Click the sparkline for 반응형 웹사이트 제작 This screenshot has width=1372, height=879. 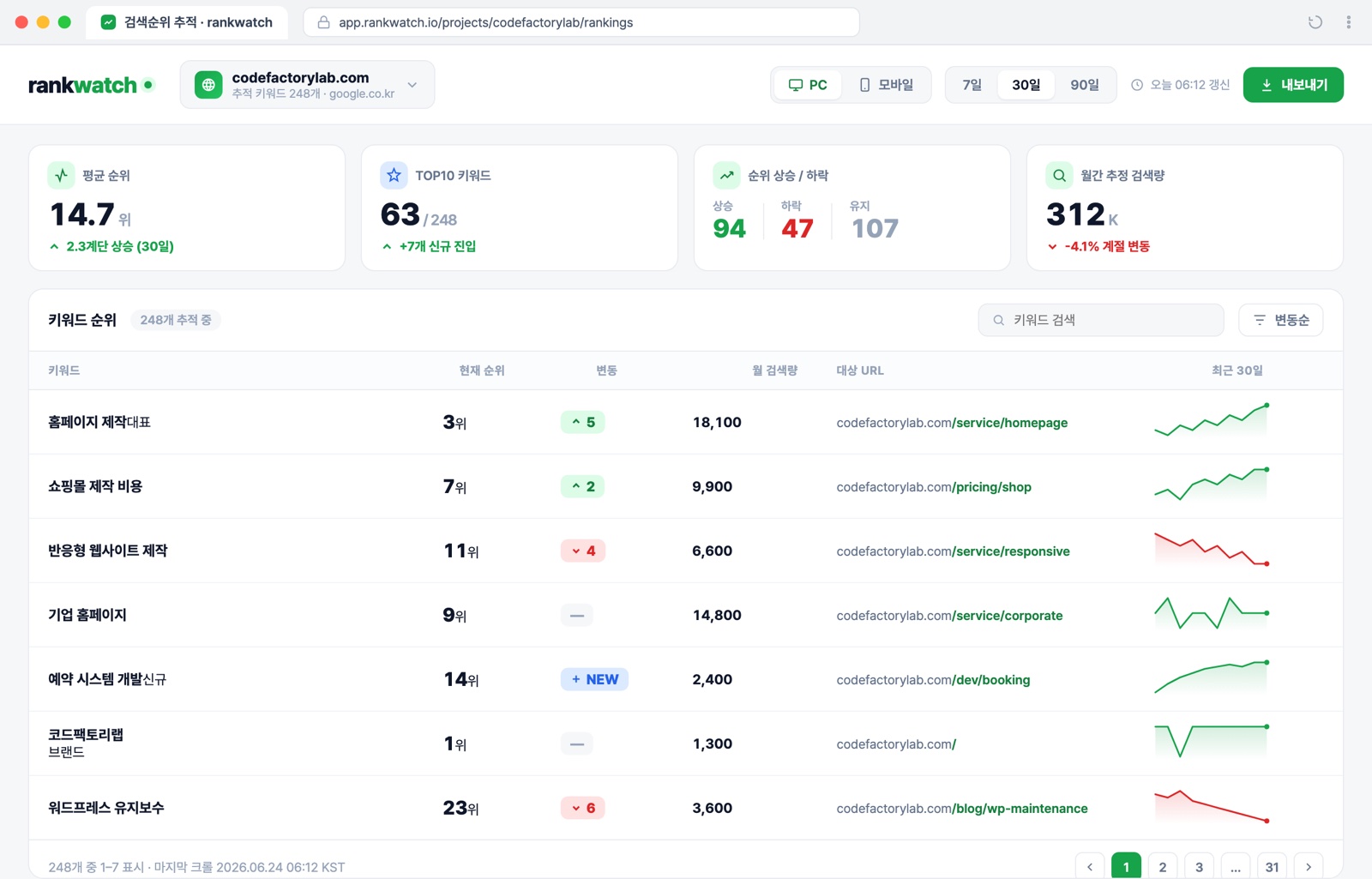(1212, 549)
